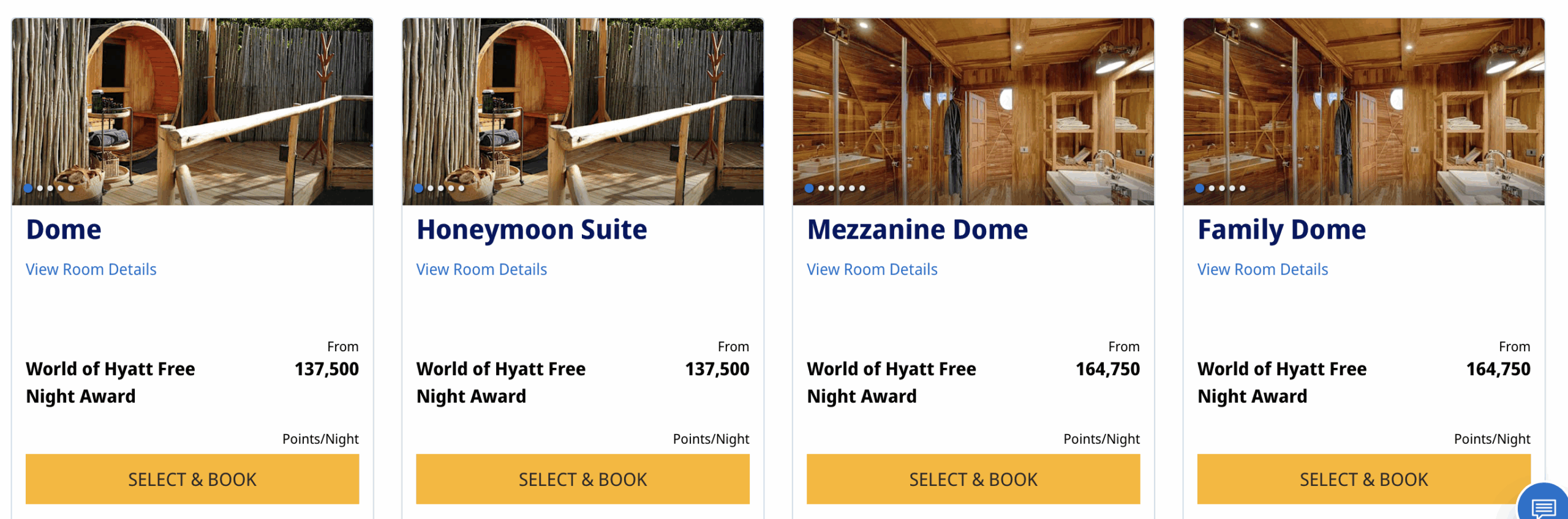
Task: View Room Details for Honeymoon Suite
Action: click(x=481, y=269)
